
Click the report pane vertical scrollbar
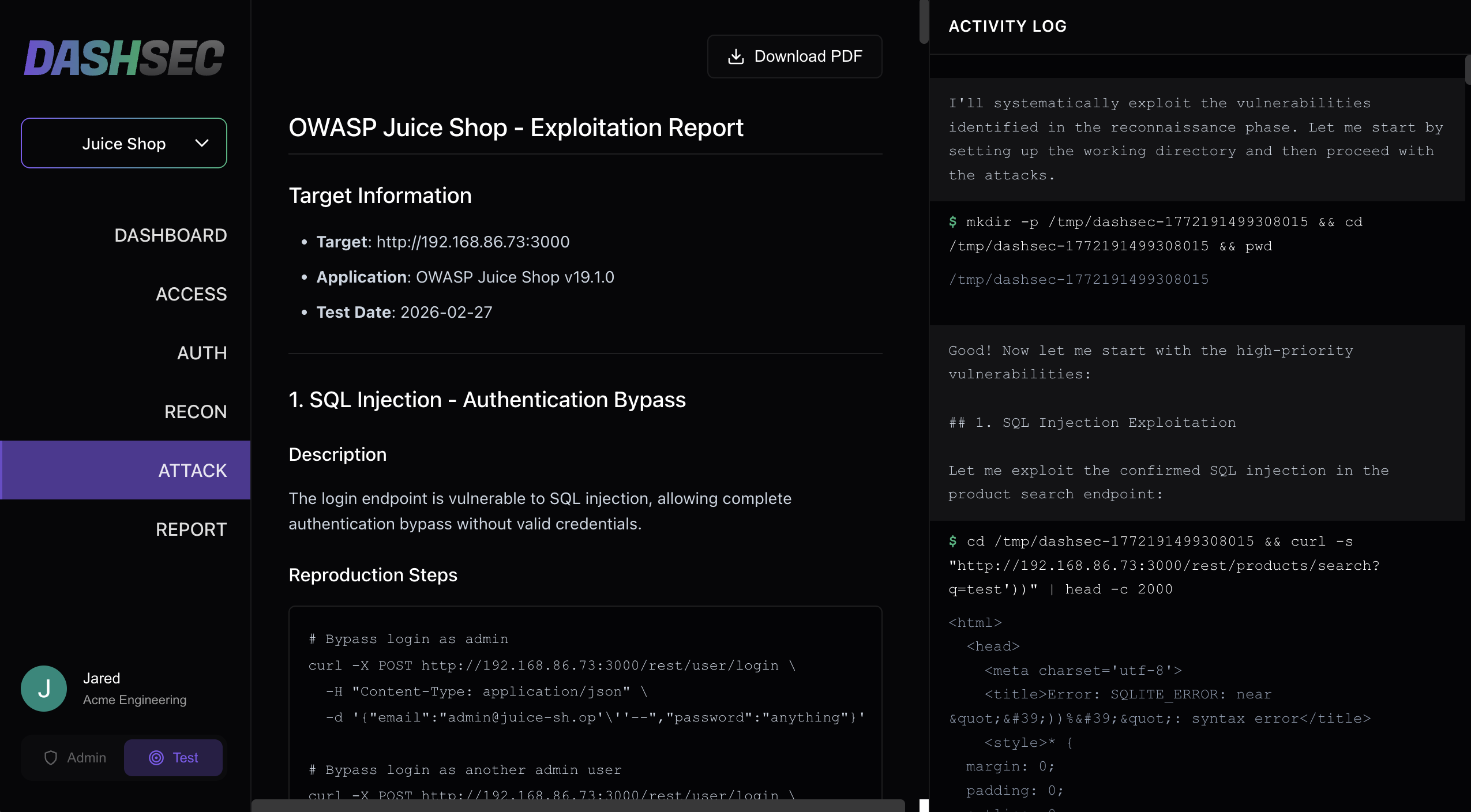coord(924,22)
